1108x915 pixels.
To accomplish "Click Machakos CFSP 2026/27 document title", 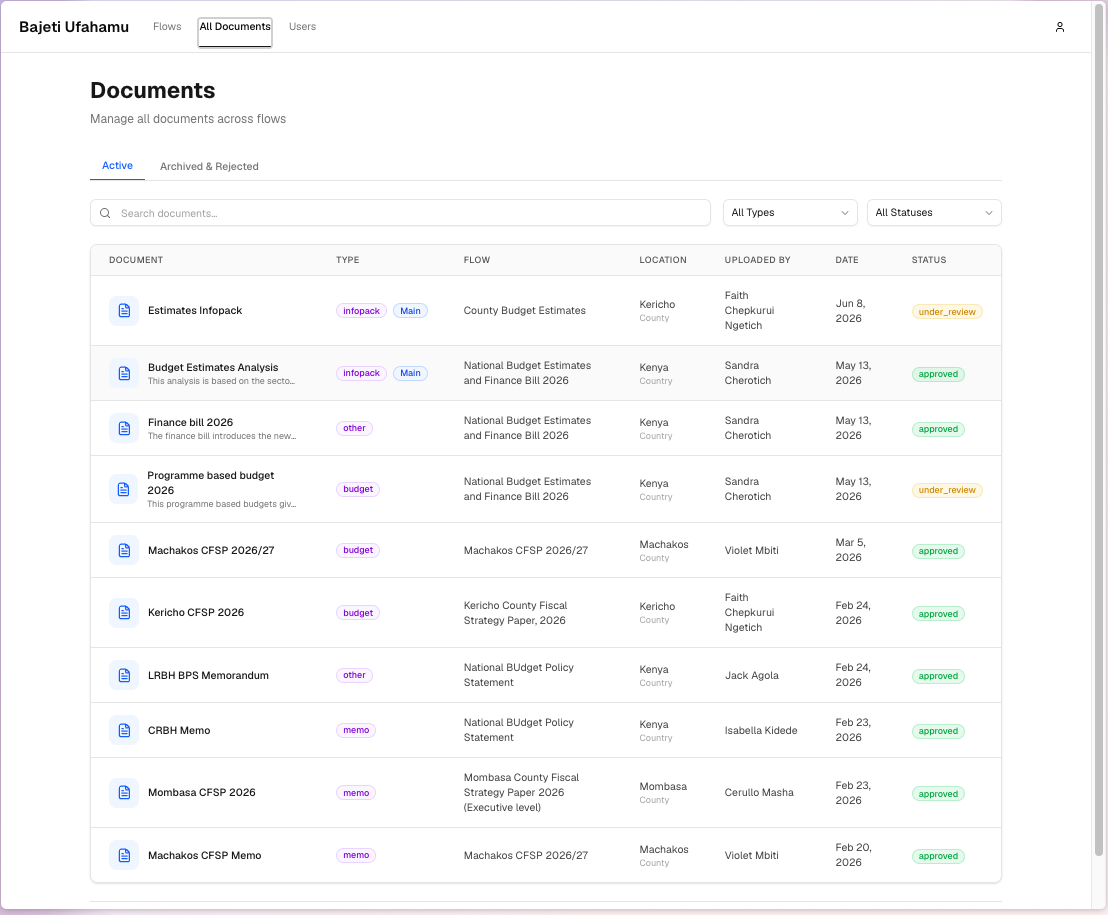I will click(211, 550).
